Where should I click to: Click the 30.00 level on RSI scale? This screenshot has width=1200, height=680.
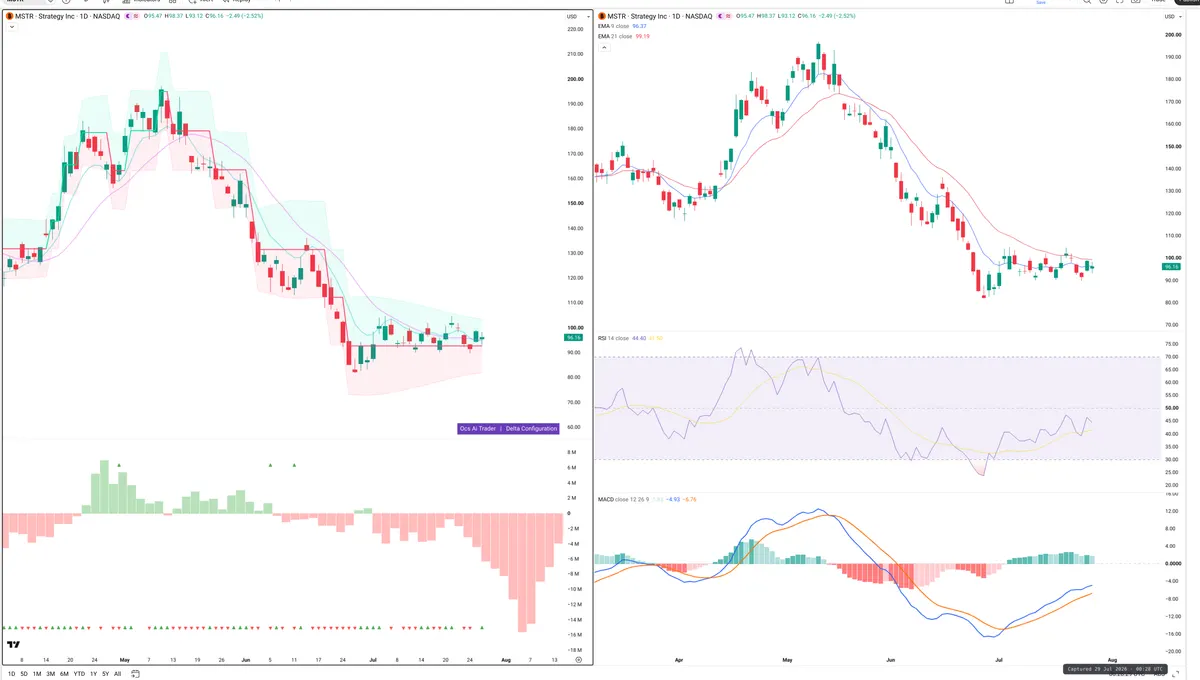[x=1172, y=460]
